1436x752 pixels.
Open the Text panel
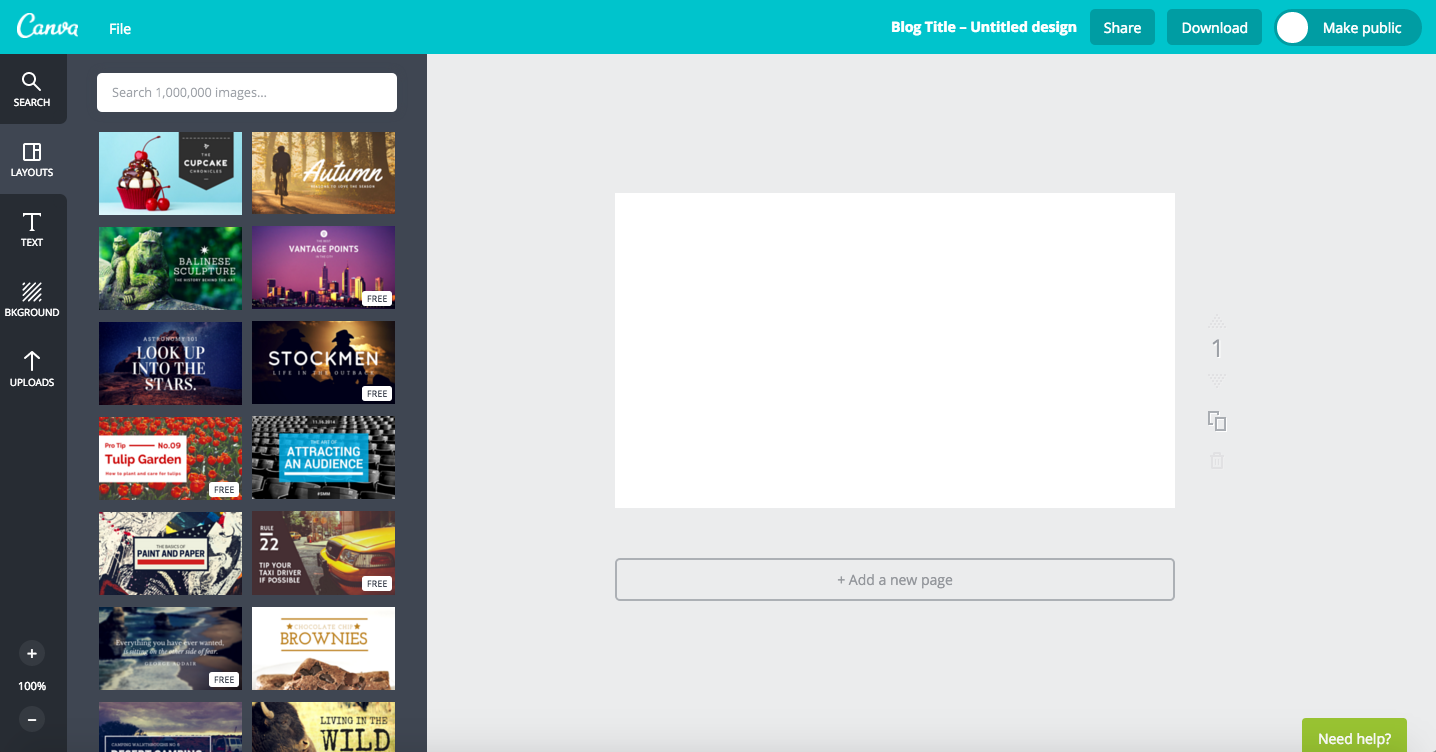(x=32, y=229)
